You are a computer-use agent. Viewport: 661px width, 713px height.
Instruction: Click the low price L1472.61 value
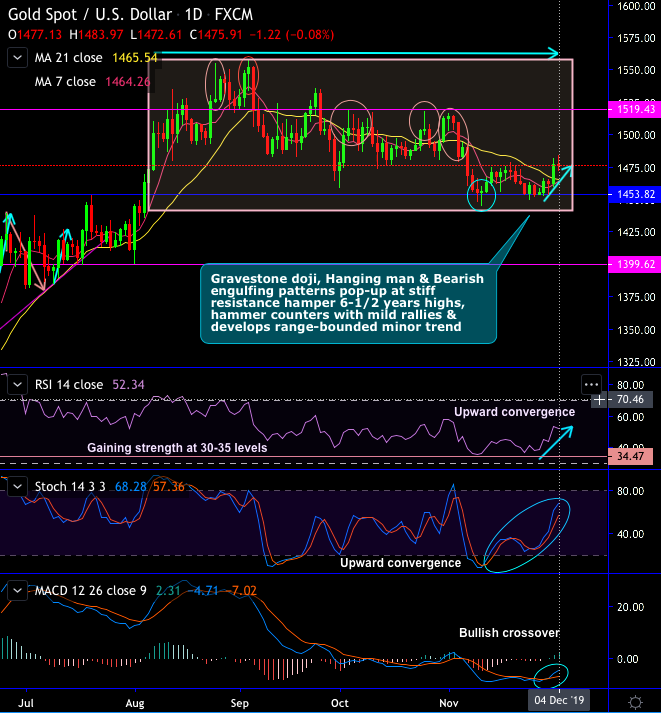[x=156, y=35]
